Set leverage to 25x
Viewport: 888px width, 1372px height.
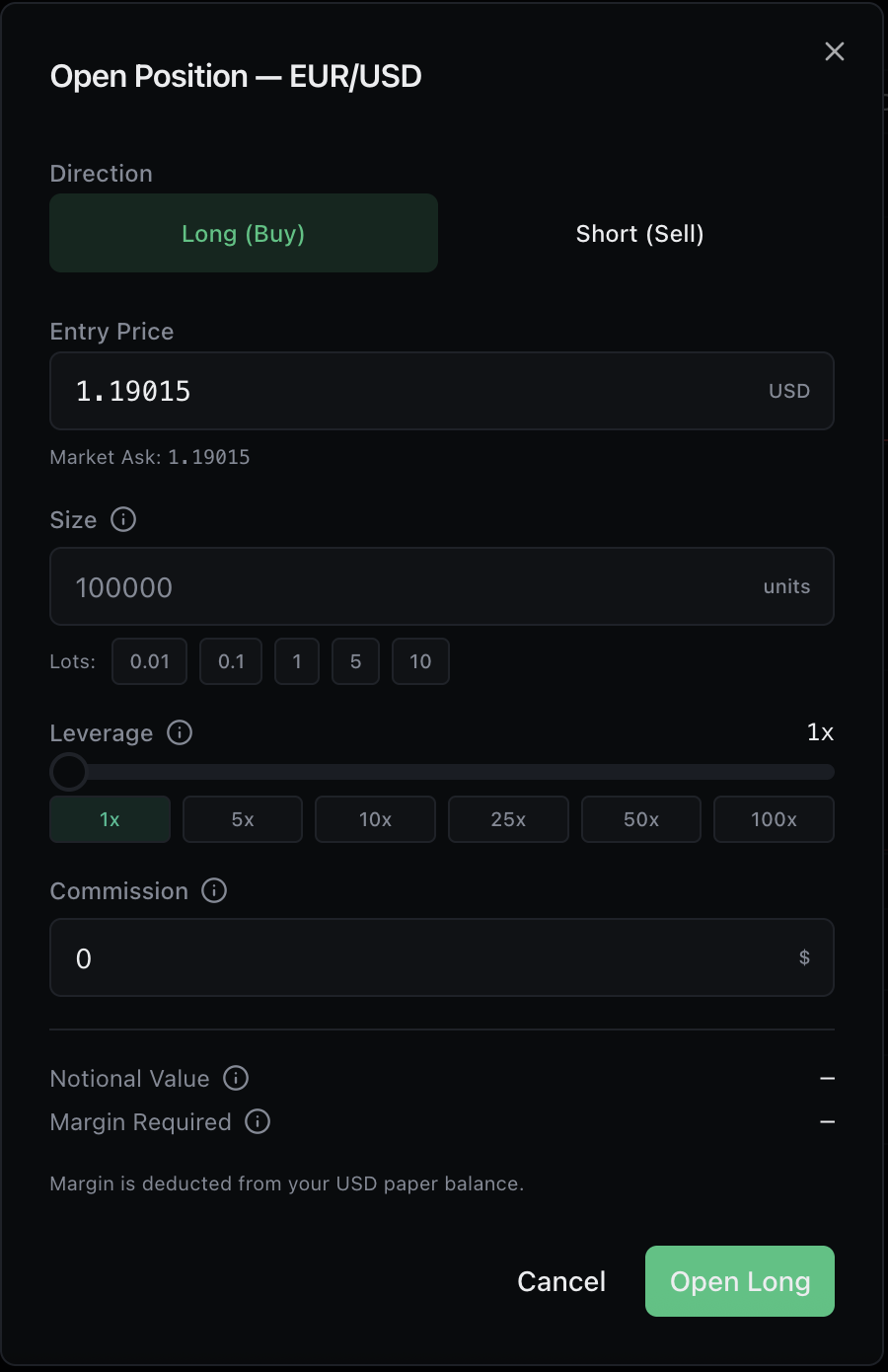[x=507, y=819]
